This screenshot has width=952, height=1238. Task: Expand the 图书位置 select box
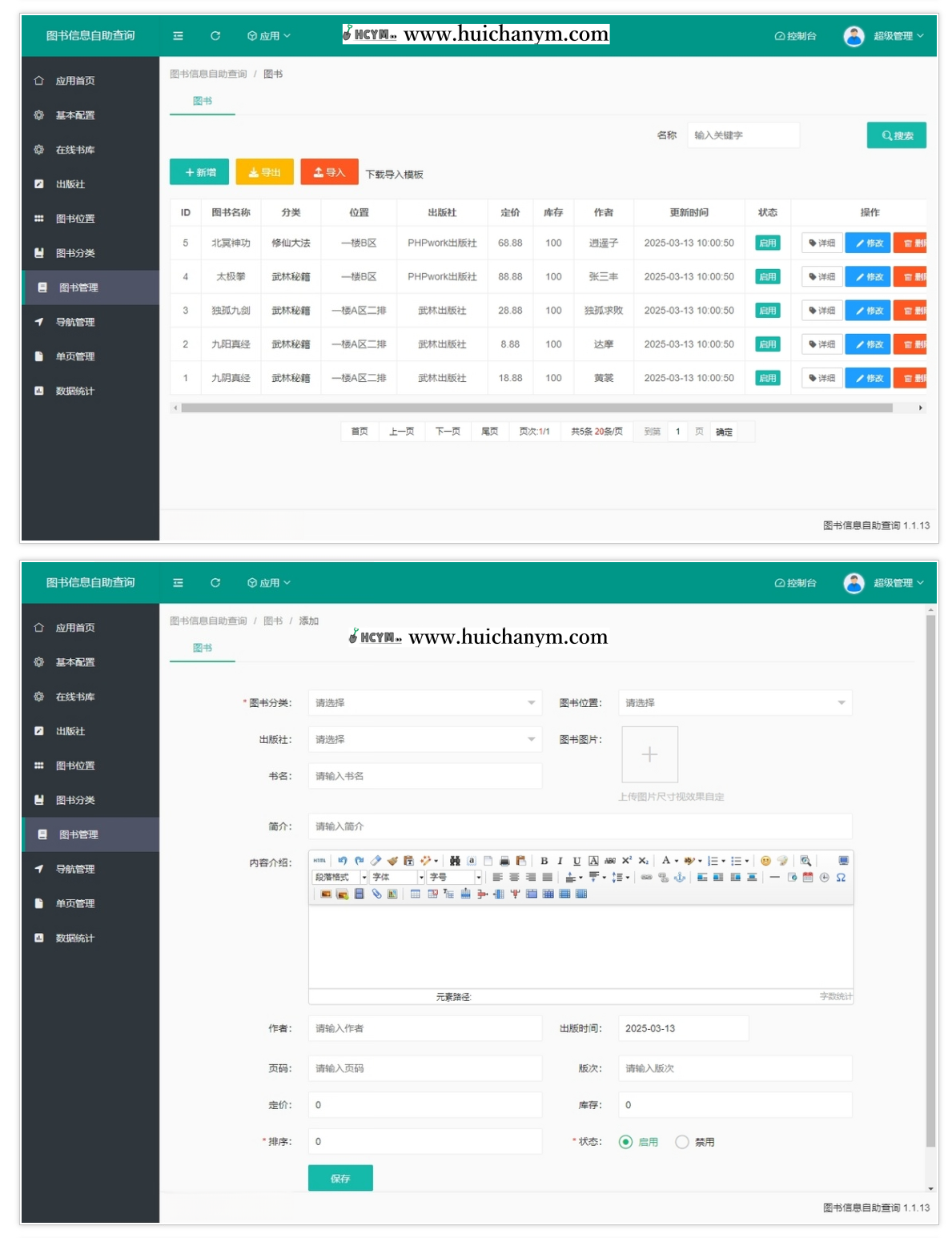click(x=734, y=703)
